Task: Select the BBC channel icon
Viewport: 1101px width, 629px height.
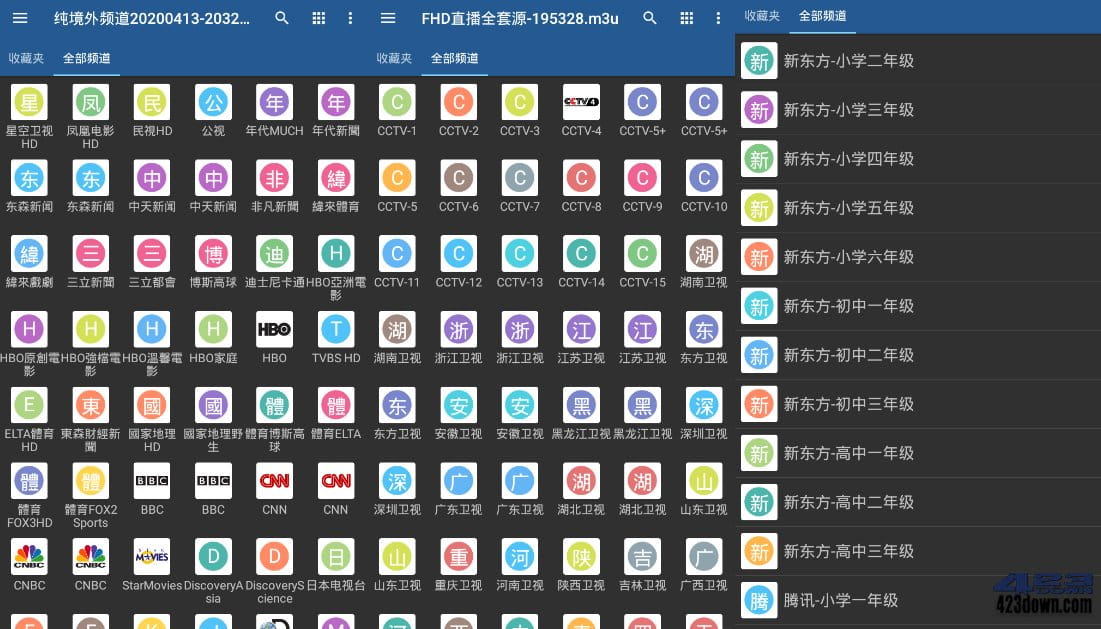Action: (151, 481)
